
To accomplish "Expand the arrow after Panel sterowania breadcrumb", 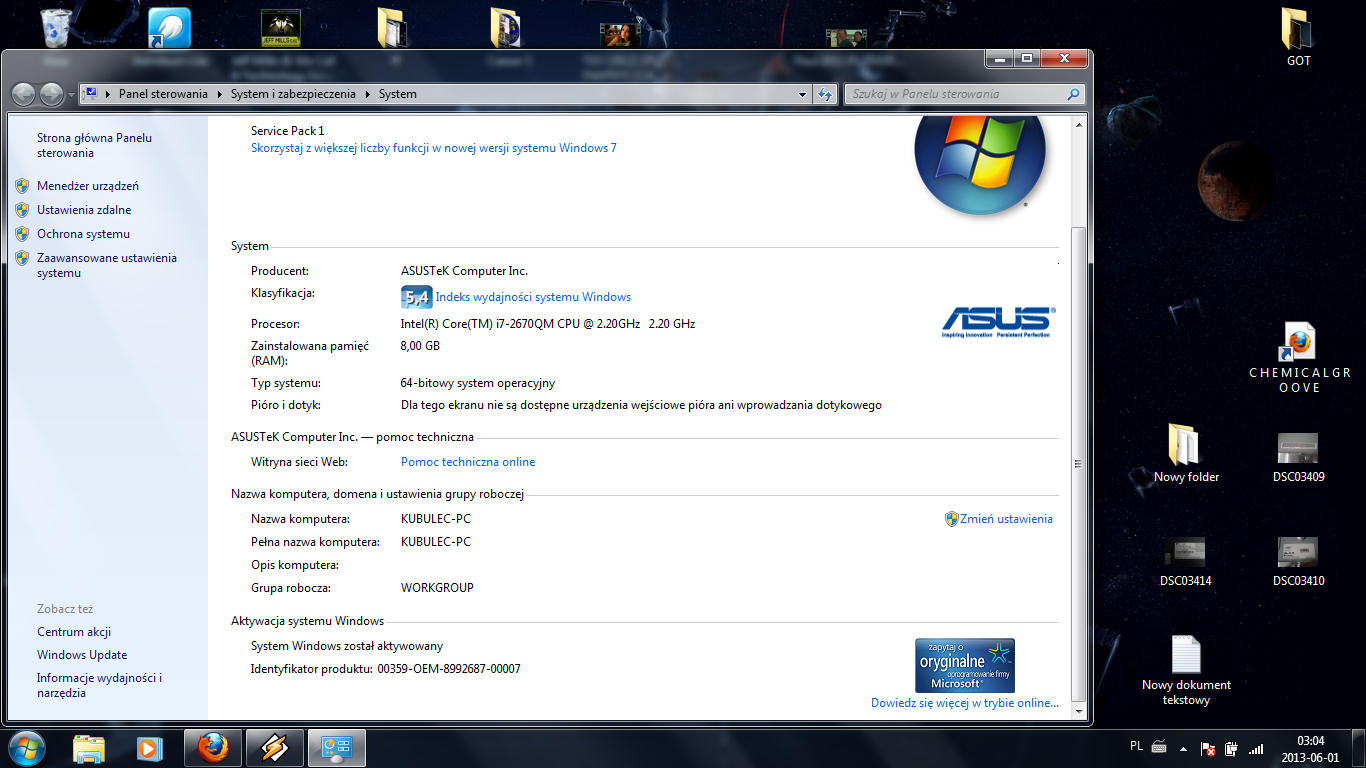I will [218, 94].
